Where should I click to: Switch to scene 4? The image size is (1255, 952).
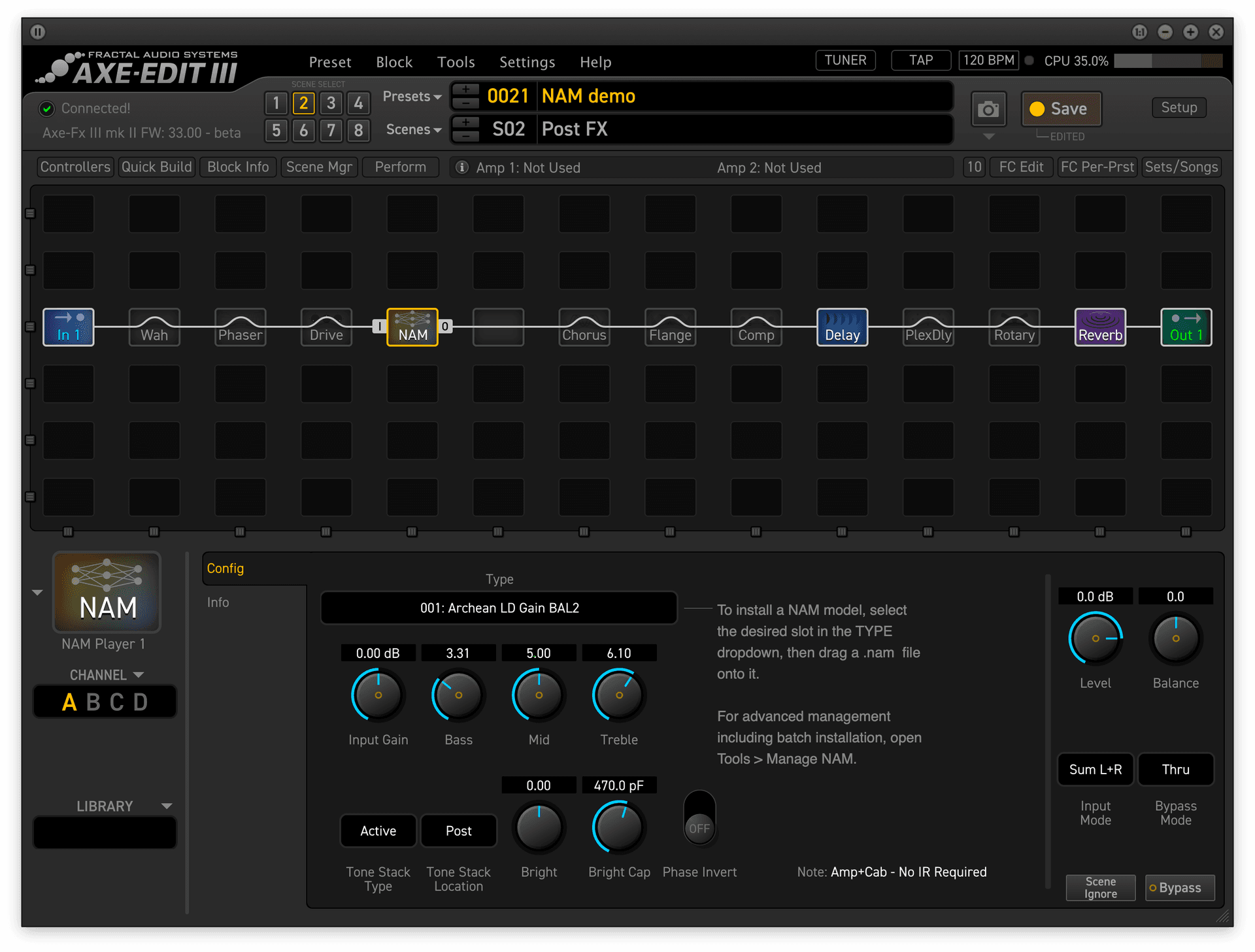click(x=358, y=103)
